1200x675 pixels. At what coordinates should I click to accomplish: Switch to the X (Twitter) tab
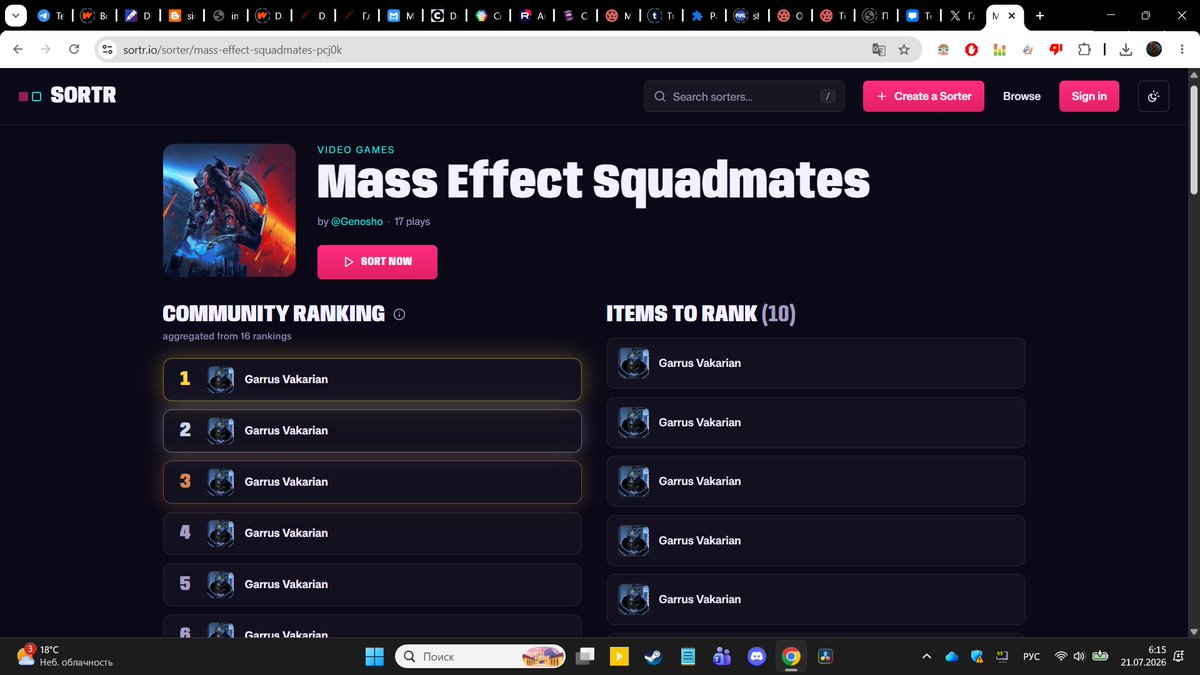tap(963, 16)
